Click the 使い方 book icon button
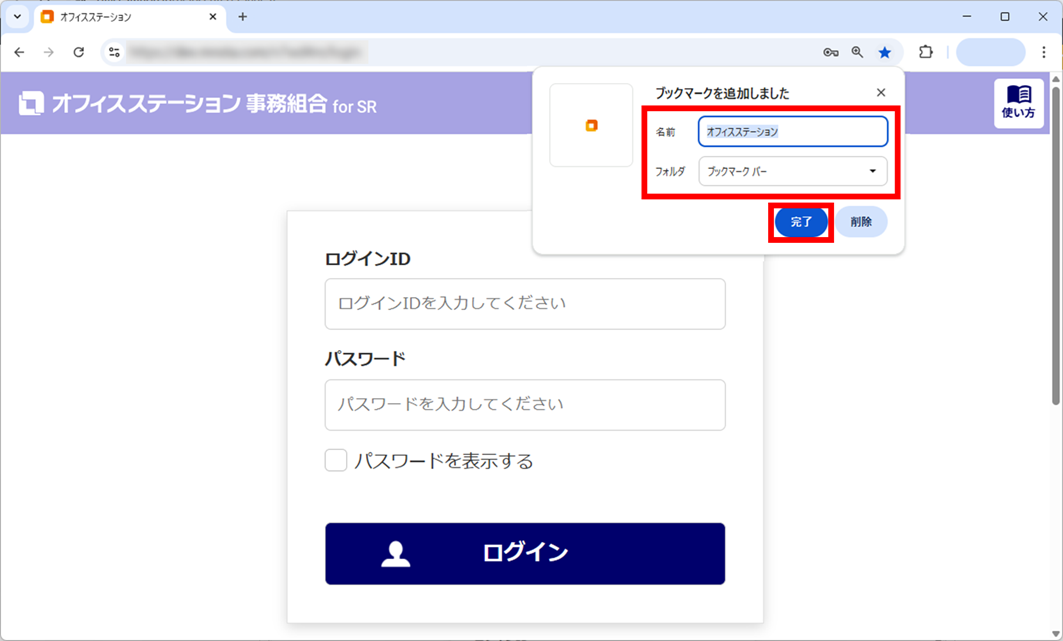The width and height of the screenshot is (1063, 641). coord(1018,103)
